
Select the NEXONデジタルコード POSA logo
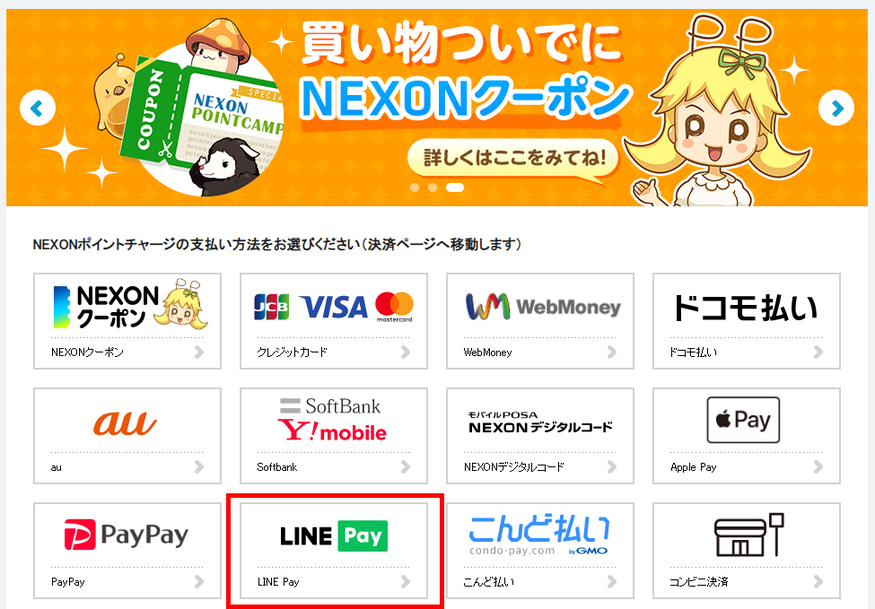coord(540,423)
